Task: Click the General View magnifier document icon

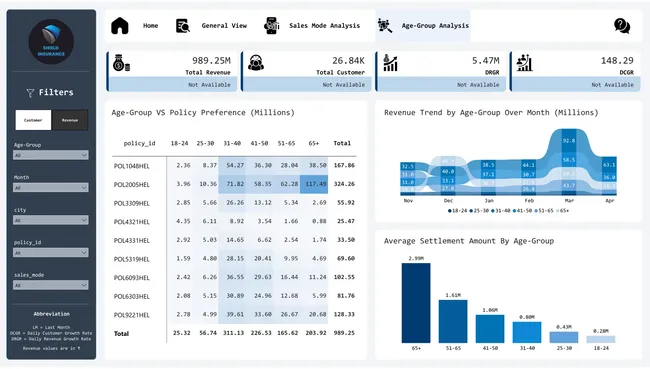Action: [x=183, y=26]
